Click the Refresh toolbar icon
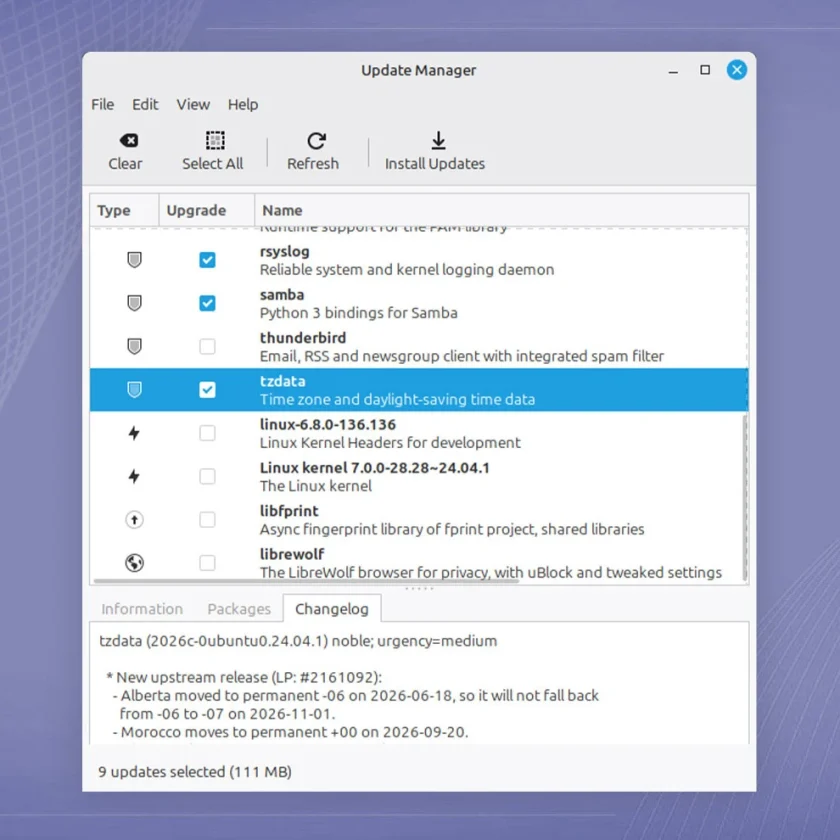The image size is (840, 840). point(316,141)
